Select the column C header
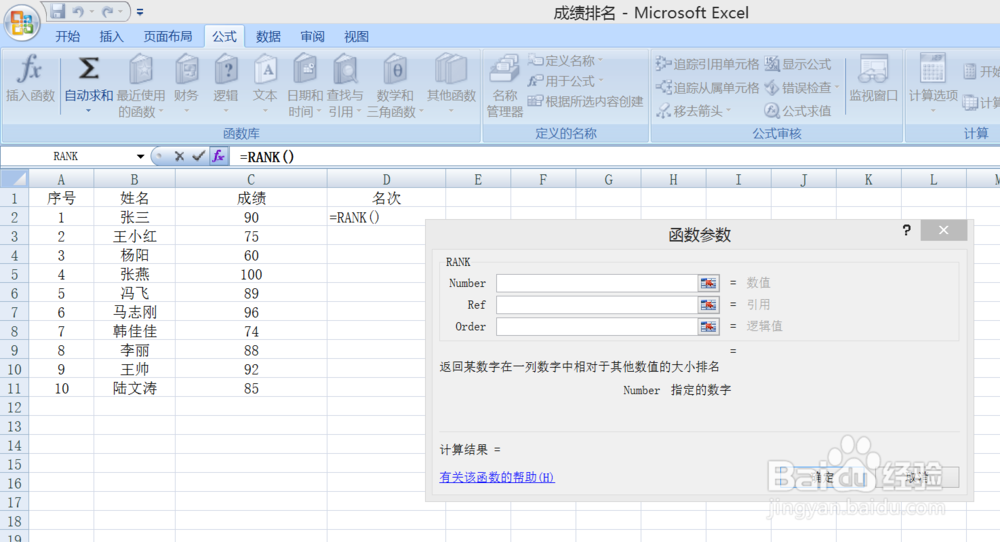Image resolution: width=1000 pixels, height=542 pixels. (x=251, y=180)
